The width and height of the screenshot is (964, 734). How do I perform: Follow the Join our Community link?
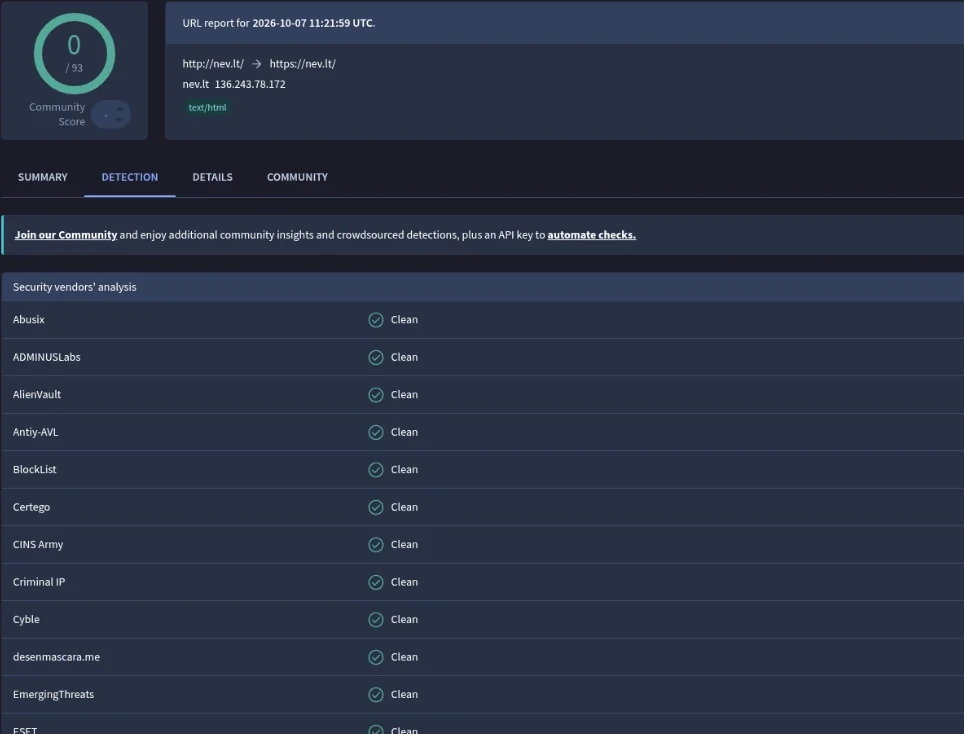66,235
